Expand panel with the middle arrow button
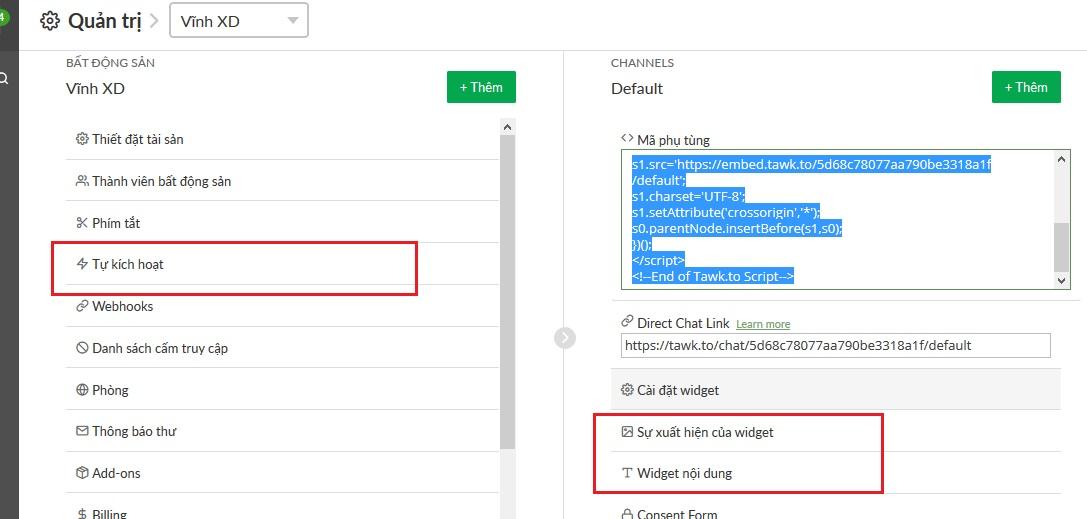 click(565, 338)
